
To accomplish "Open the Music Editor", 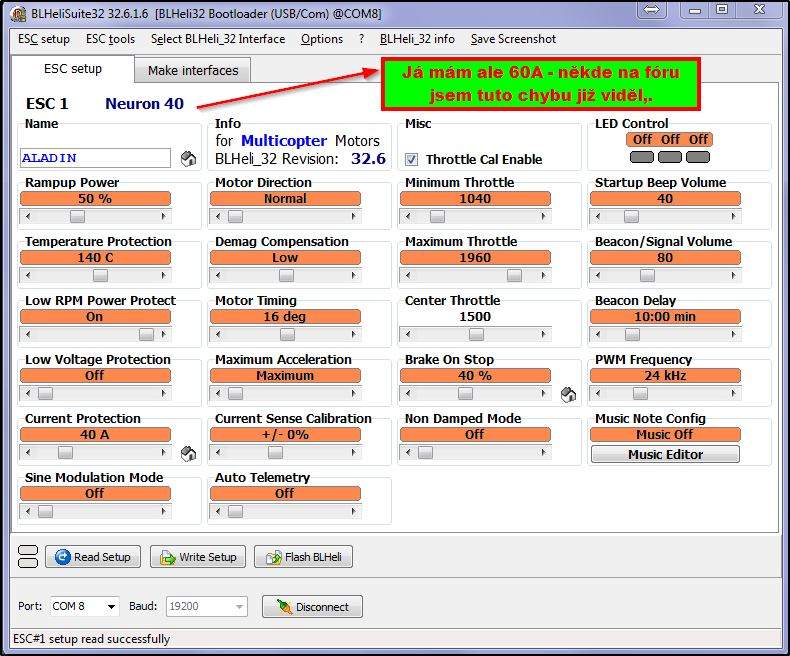I will tap(665, 454).
